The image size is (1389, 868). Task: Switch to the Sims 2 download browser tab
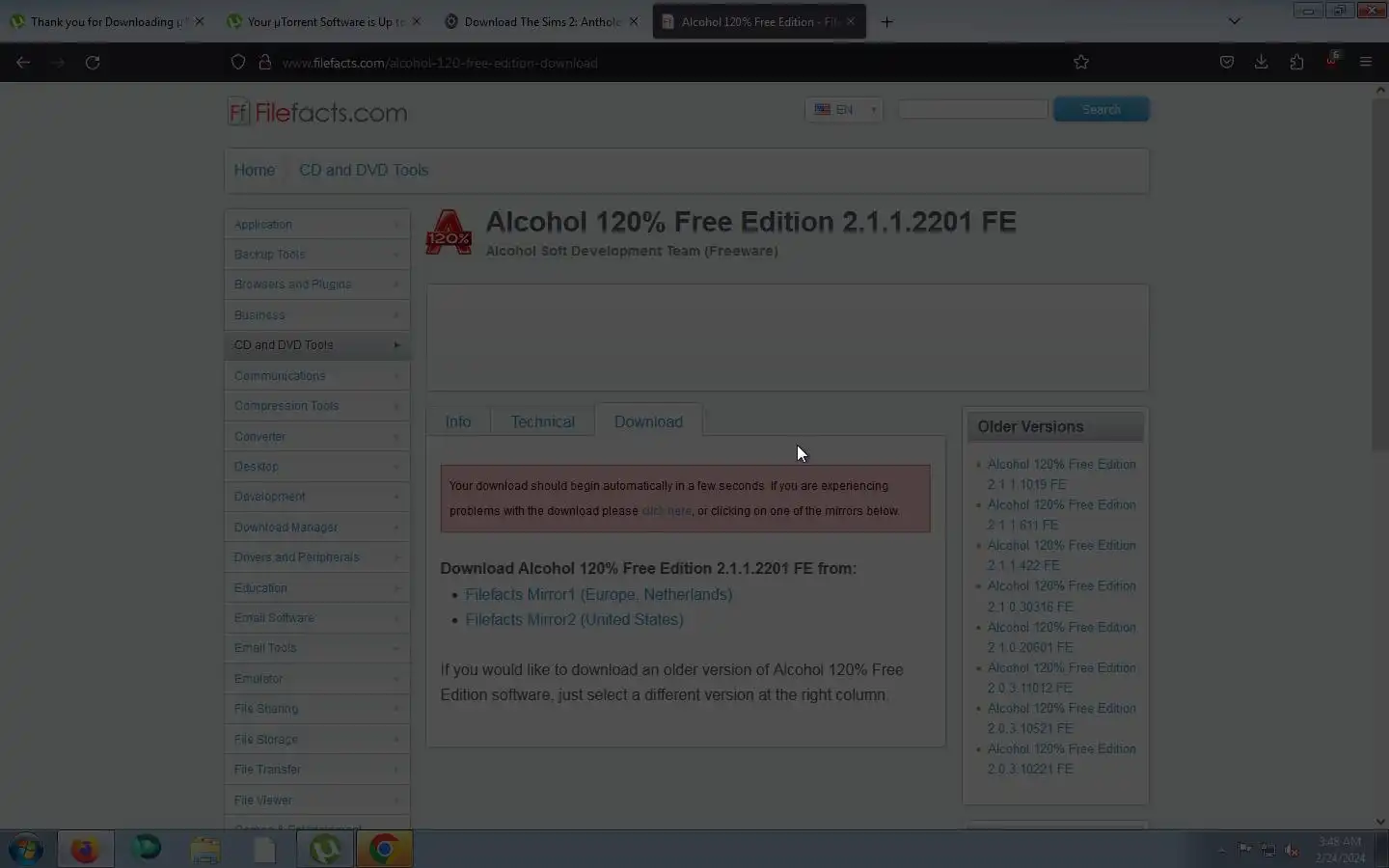click(x=542, y=21)
